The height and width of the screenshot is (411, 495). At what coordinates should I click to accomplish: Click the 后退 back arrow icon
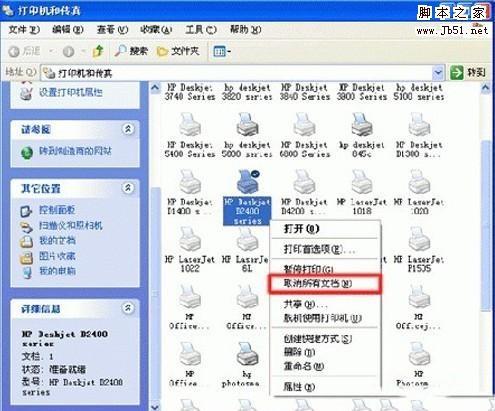pos(14,51)
